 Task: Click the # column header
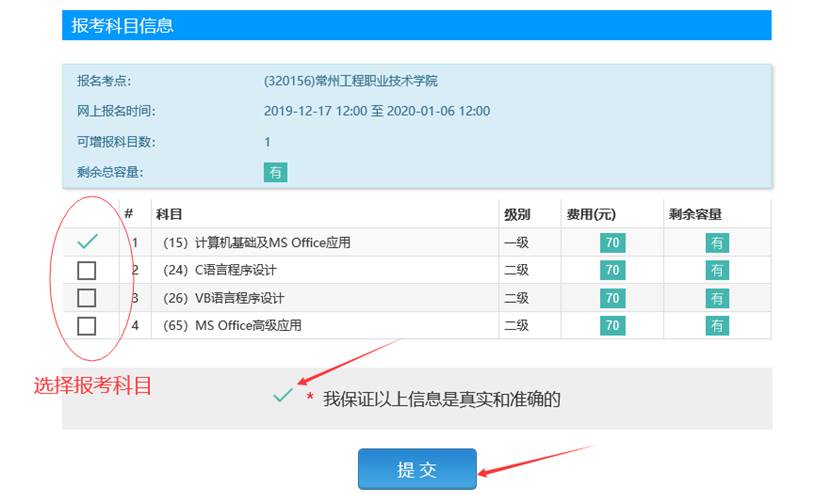click(128, 214)
